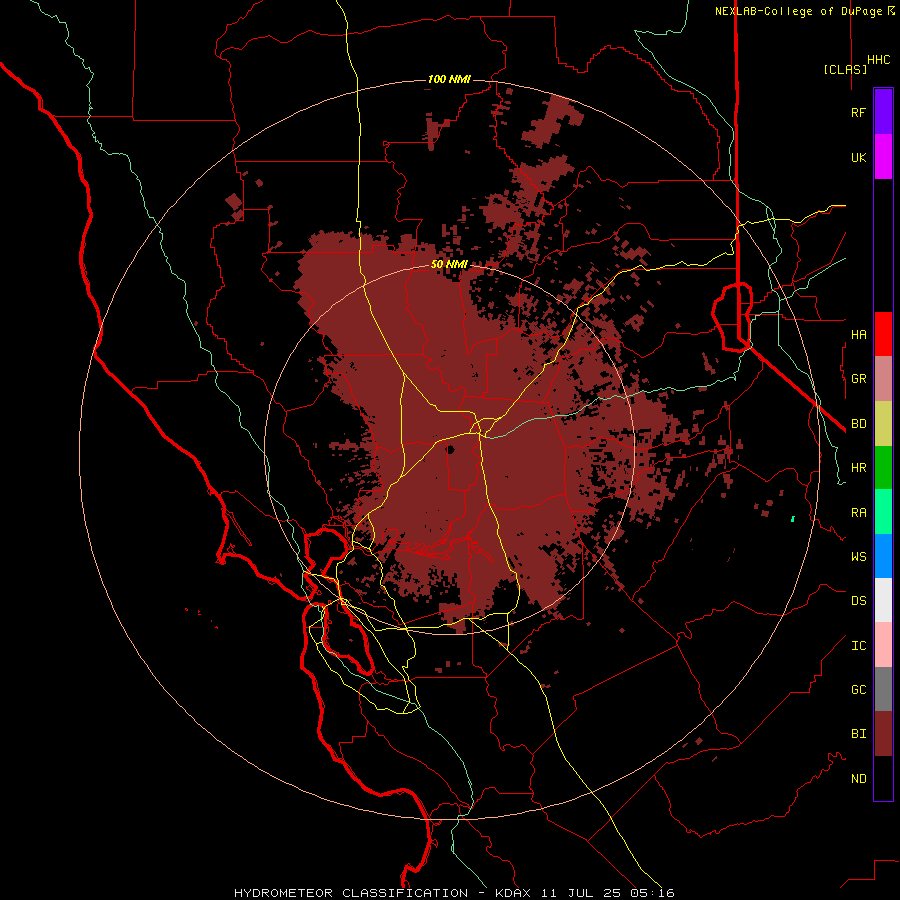Click the GR legend label

coord(858,379)
